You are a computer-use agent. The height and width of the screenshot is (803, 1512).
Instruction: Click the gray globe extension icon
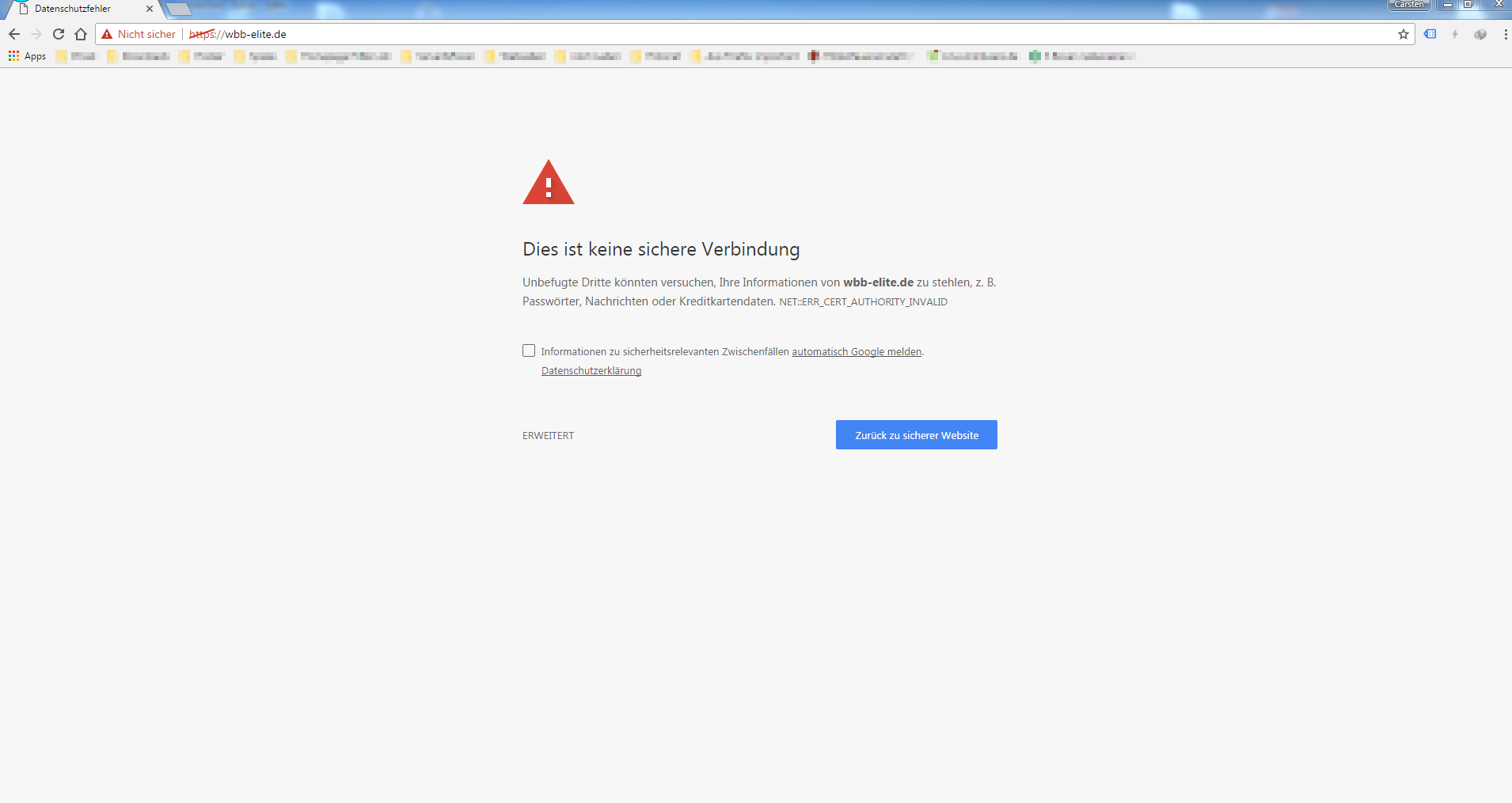pyautogui.click(x=1480, y=34)
